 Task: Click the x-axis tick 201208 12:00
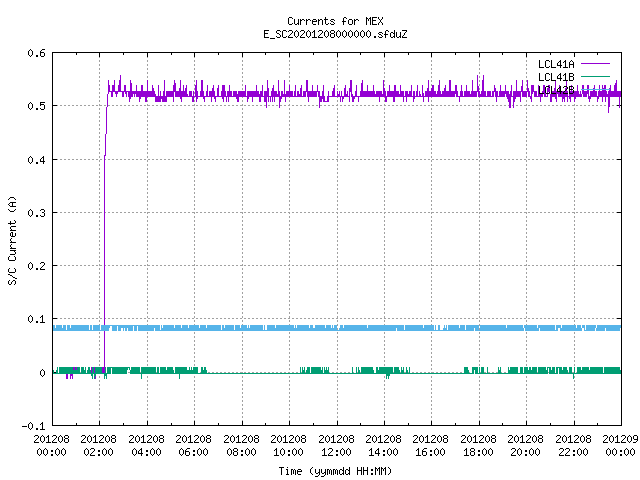pos(336,446)
